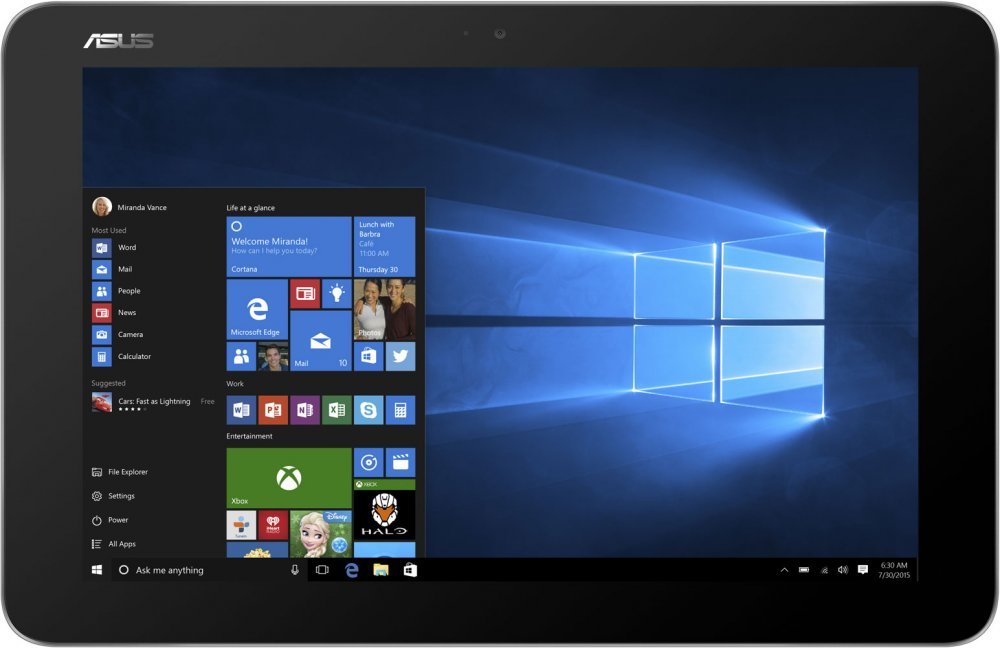The image size is (1000, 648).
Task: Open the Mail tile showing 10
Action: point(321,341)
